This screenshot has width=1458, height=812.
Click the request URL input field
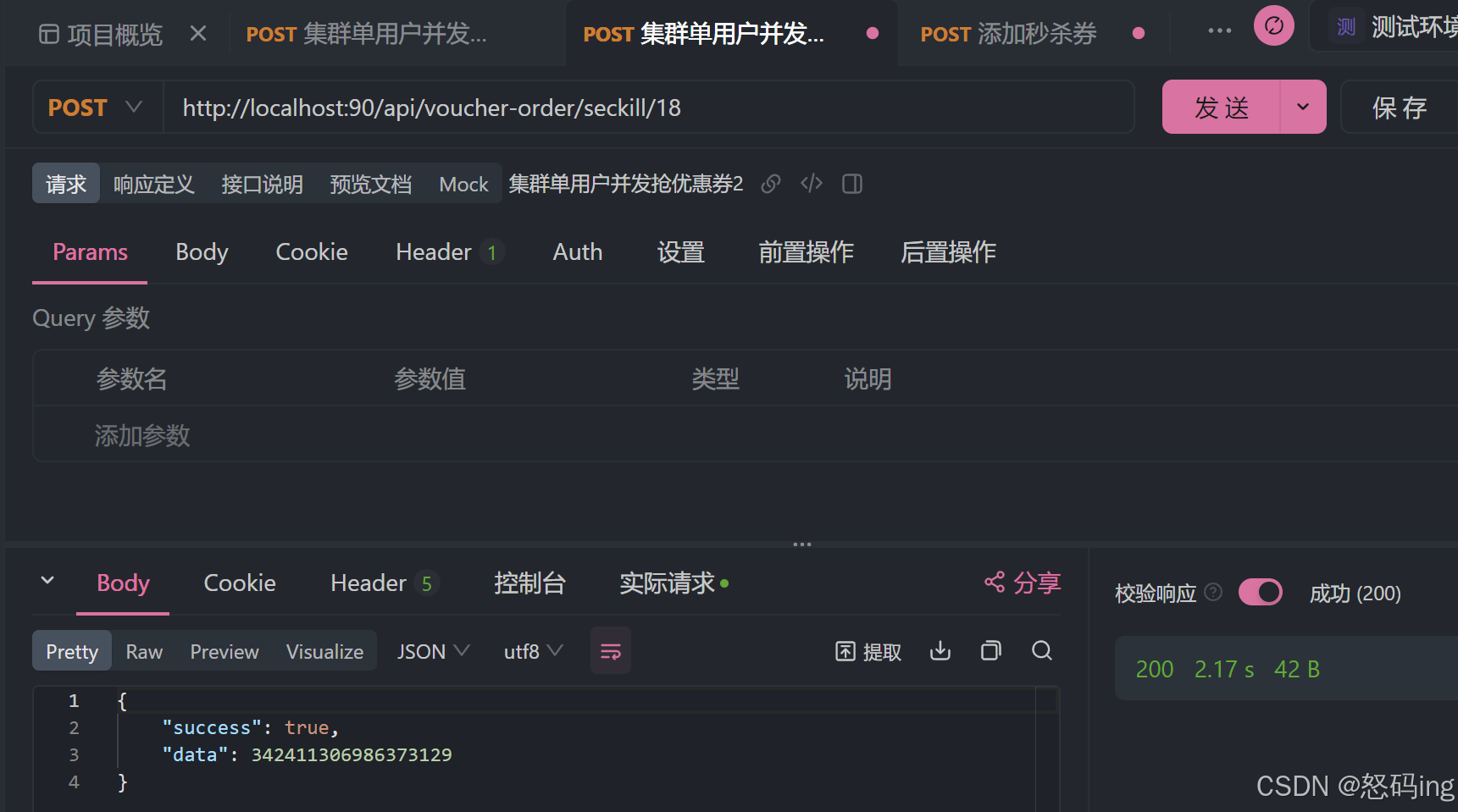point(648,108)
